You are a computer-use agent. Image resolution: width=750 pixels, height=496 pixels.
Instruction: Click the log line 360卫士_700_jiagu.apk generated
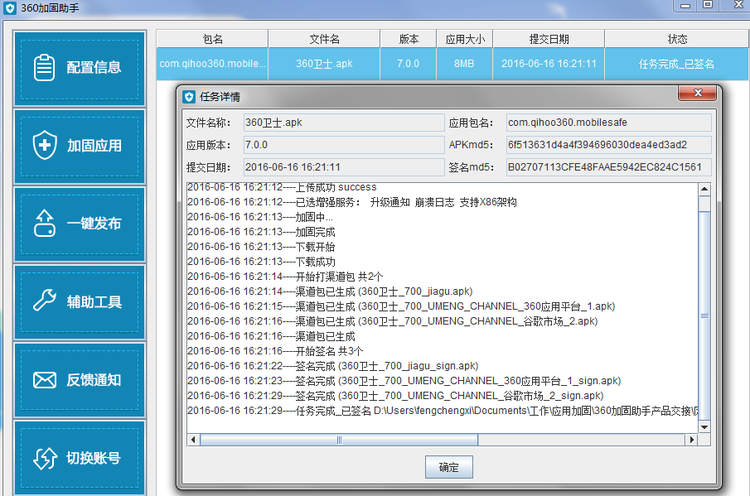click(330, 291)
